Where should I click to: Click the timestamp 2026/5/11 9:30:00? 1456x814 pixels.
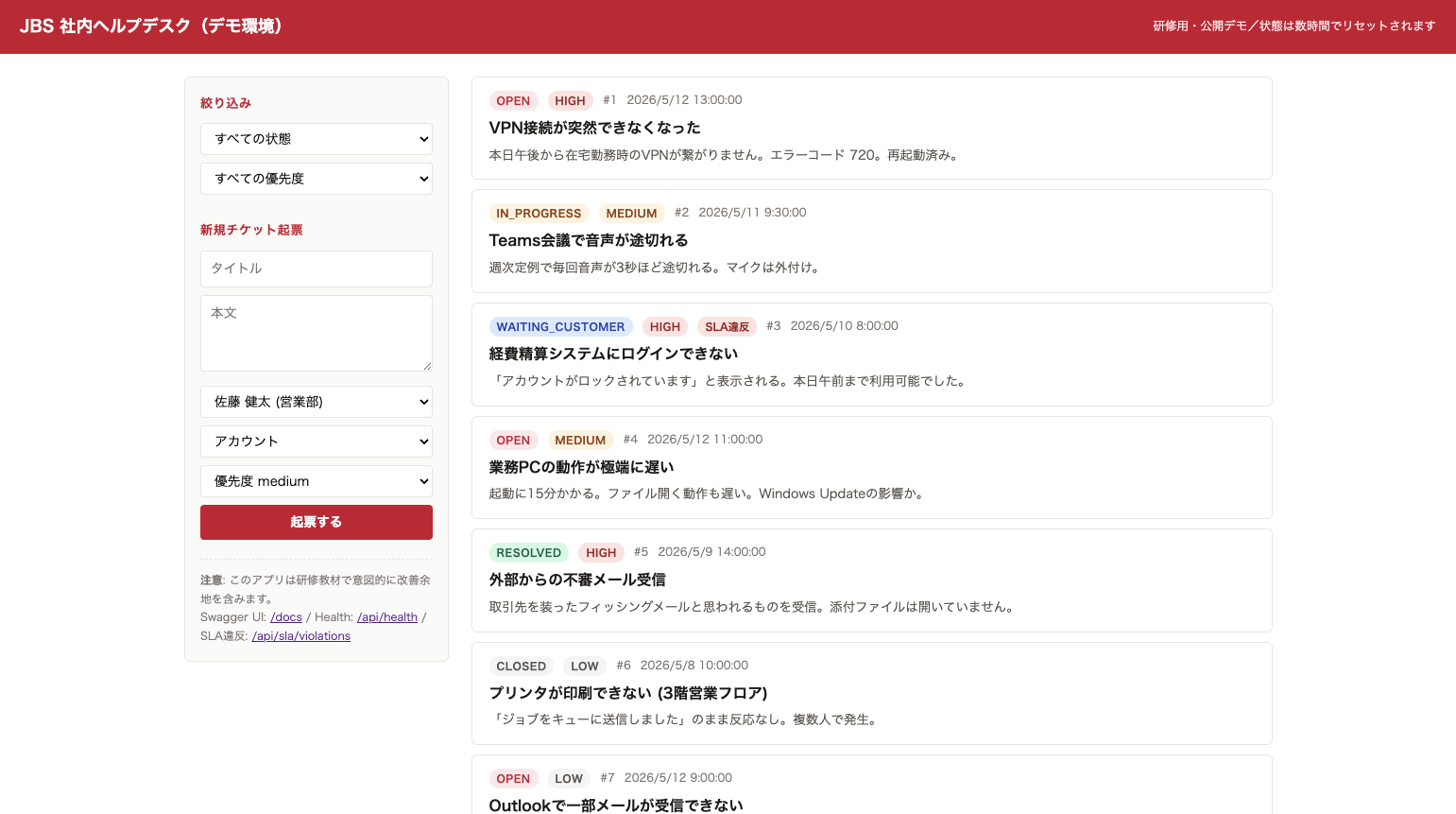(752, 213)
